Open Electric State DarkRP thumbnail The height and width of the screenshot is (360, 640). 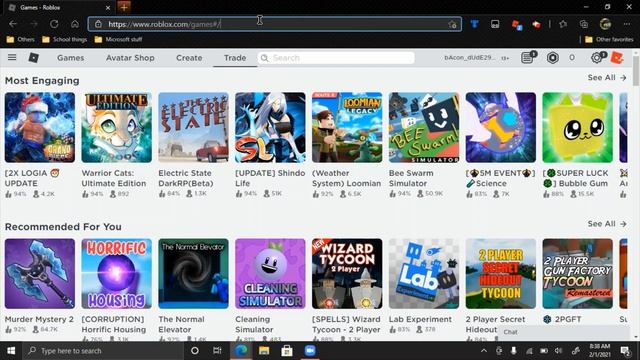pos(193,127)
